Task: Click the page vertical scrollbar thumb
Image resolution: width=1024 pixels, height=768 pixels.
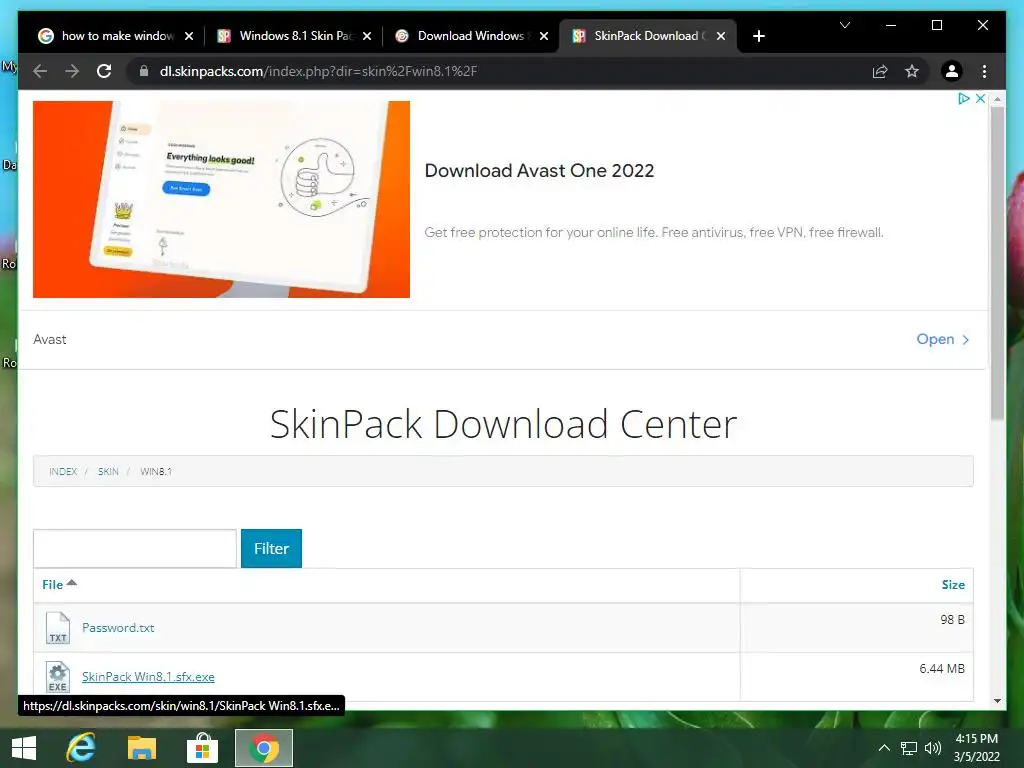Action: (x=997, y=263)
